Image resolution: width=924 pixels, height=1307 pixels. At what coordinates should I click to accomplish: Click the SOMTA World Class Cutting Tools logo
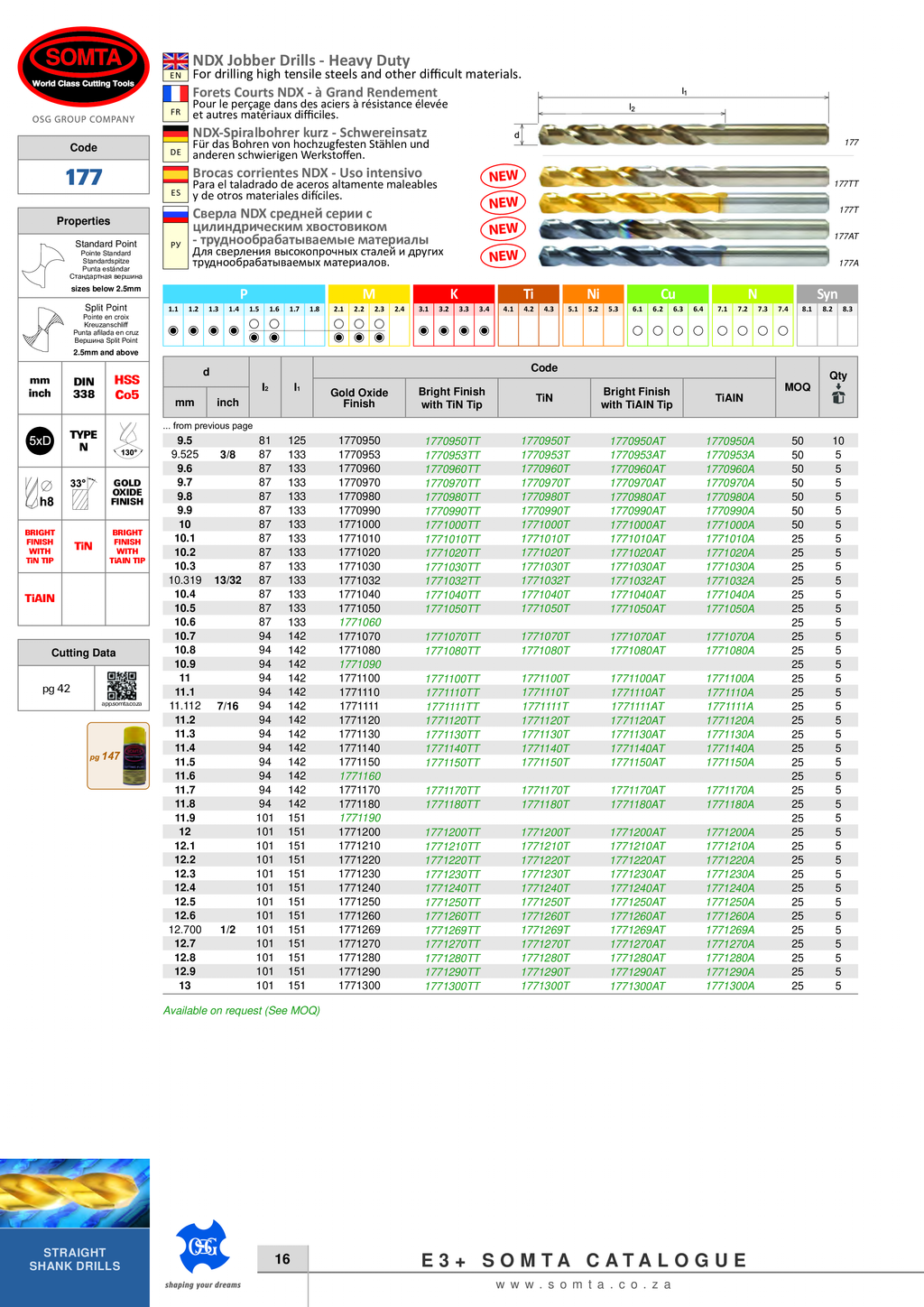[83, 67]
